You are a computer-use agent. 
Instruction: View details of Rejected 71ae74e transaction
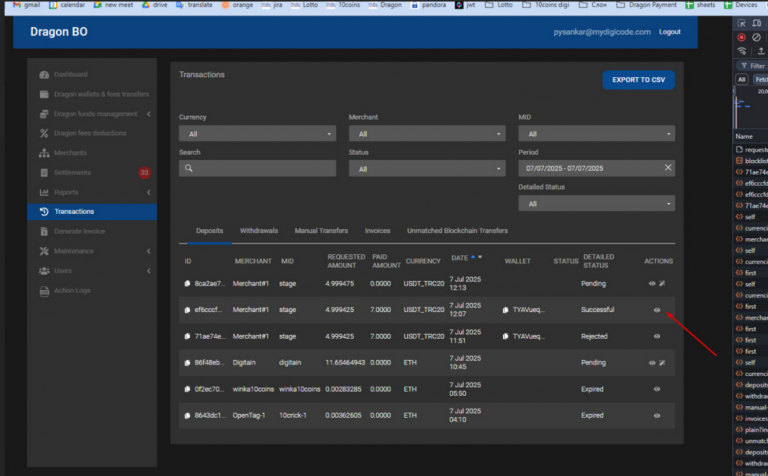coord(657,336)
